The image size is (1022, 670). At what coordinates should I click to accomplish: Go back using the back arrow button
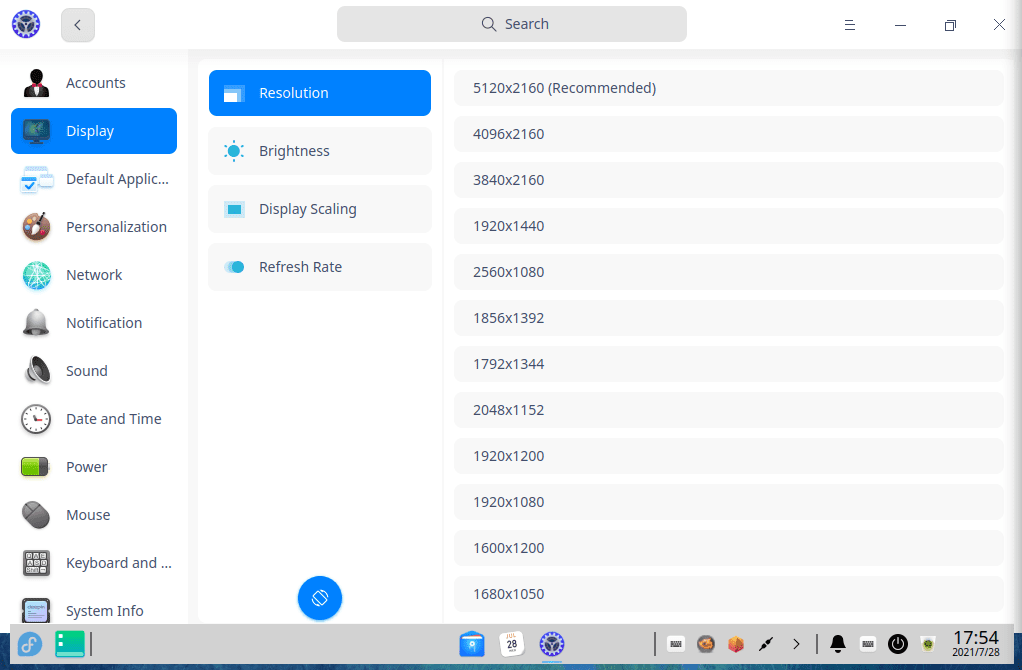(78, 25)
